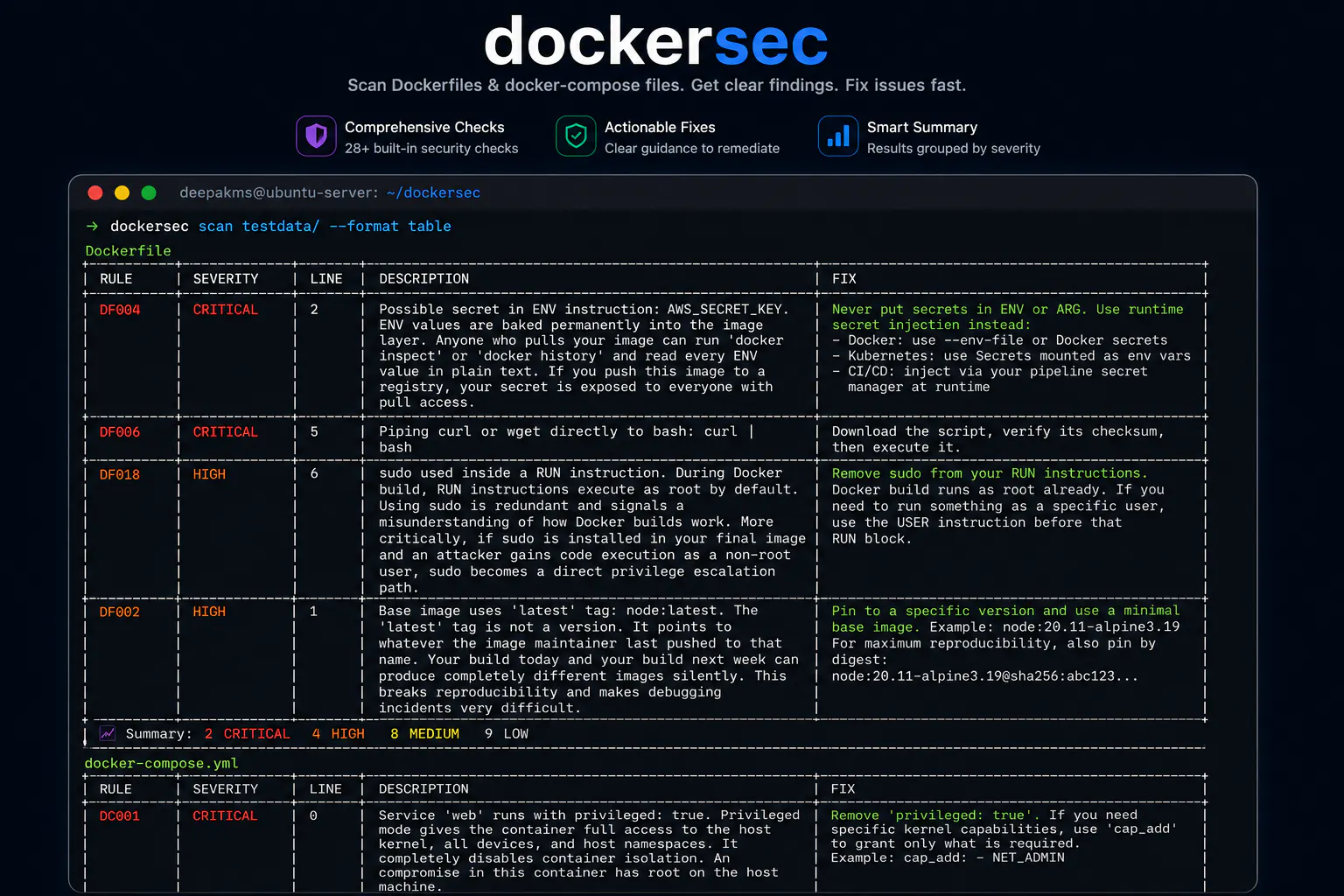Click the 'dockersec' command word
Image resolution: width=1344 pixels, height=896 pixels.
point(150,226)
